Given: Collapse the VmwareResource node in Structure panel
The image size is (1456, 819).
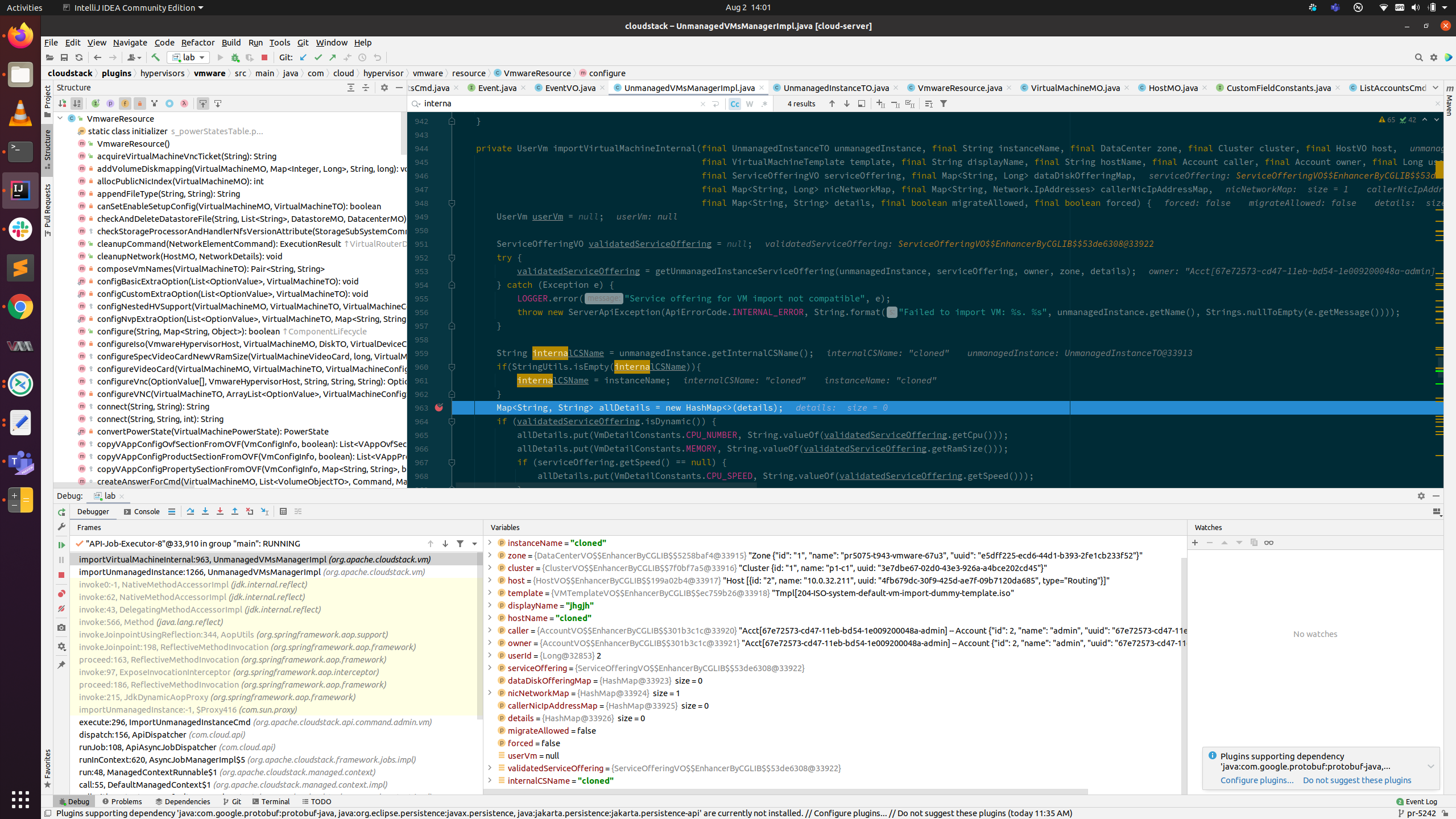Looking at the screenshot, I should [x=61, y=118].
